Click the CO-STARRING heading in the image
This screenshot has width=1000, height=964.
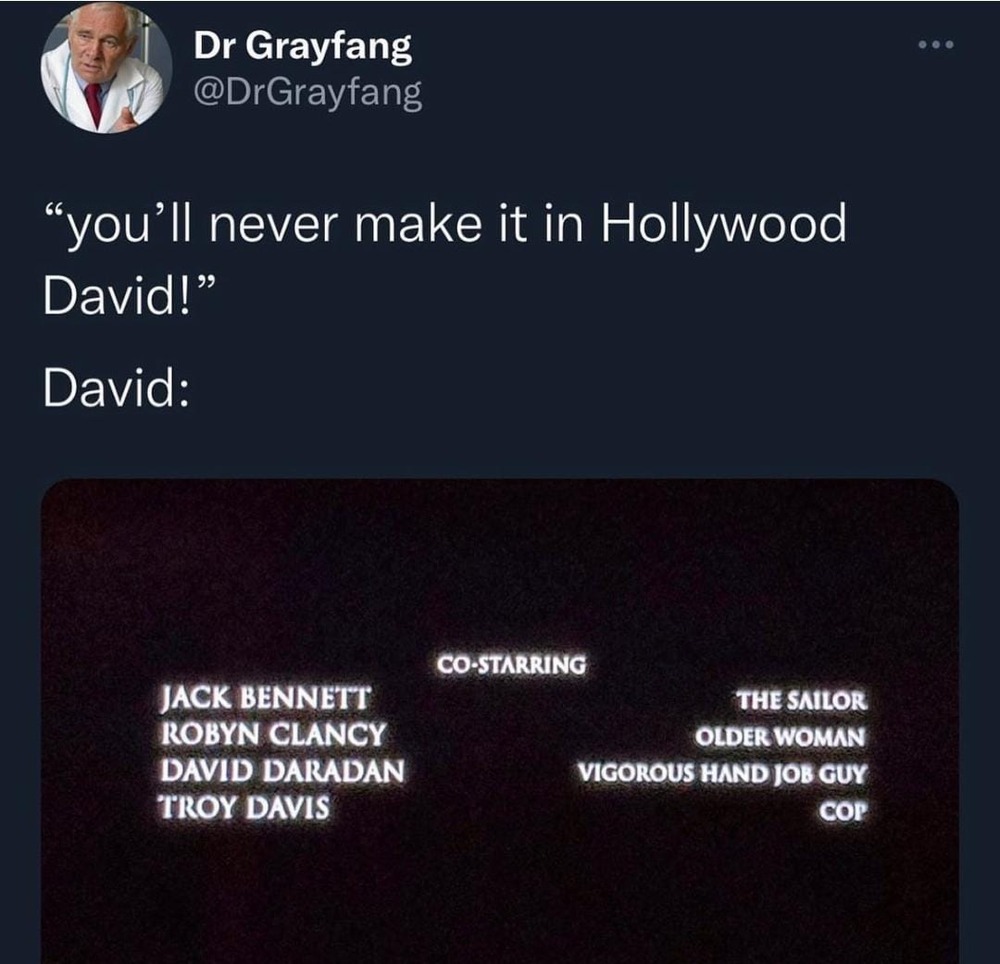tap(511, 665)
